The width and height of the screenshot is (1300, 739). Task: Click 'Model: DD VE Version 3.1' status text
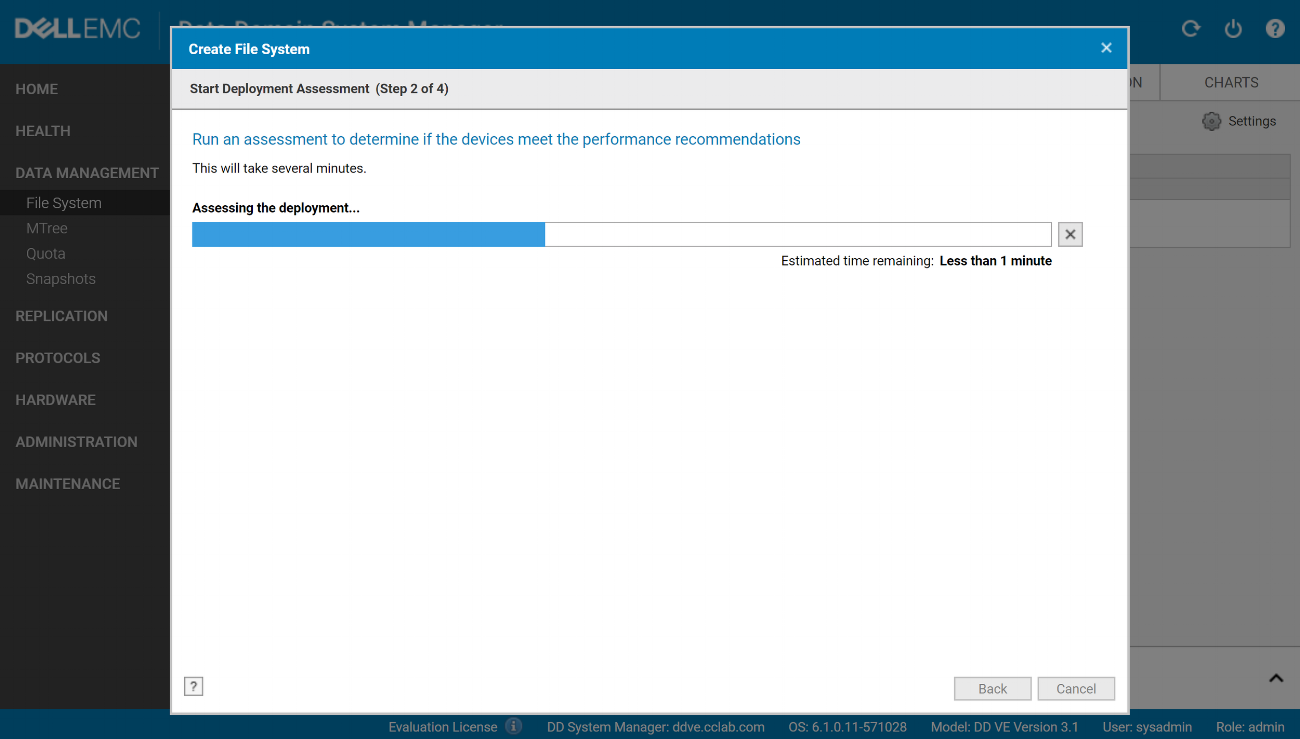(x=1005, y=727)
